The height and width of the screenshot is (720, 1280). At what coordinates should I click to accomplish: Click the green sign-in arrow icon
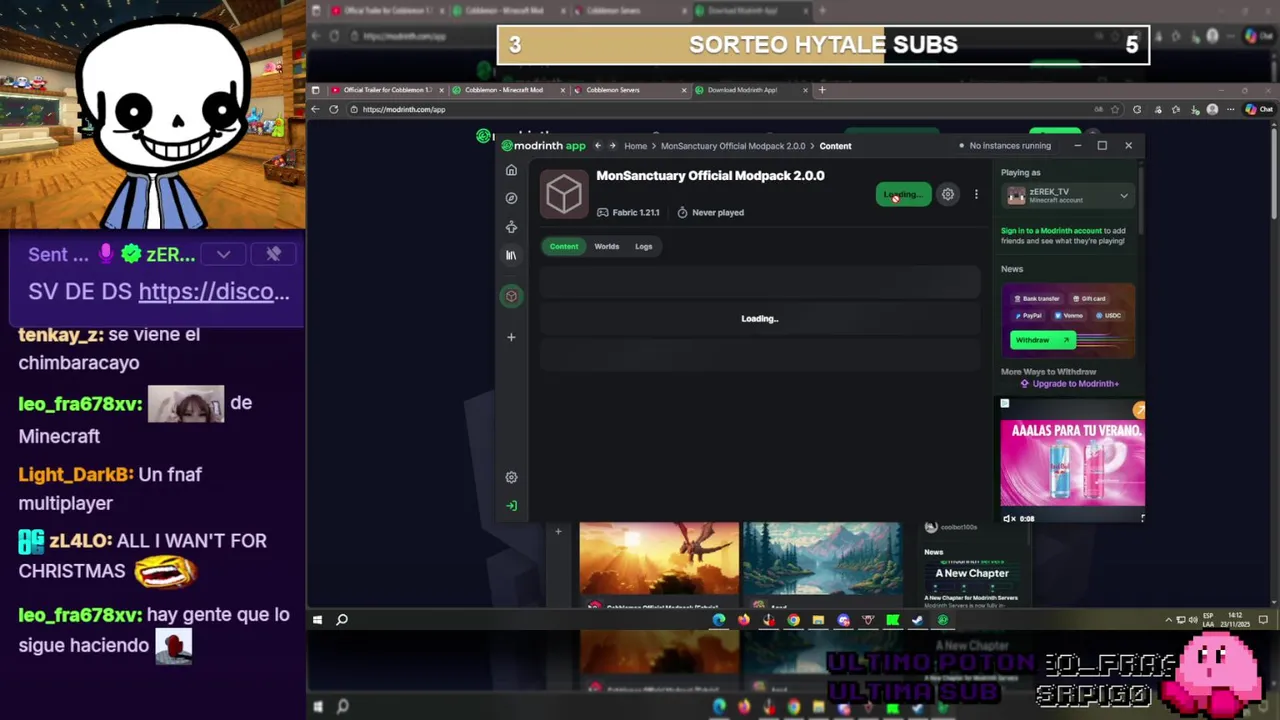click(511, 506)
